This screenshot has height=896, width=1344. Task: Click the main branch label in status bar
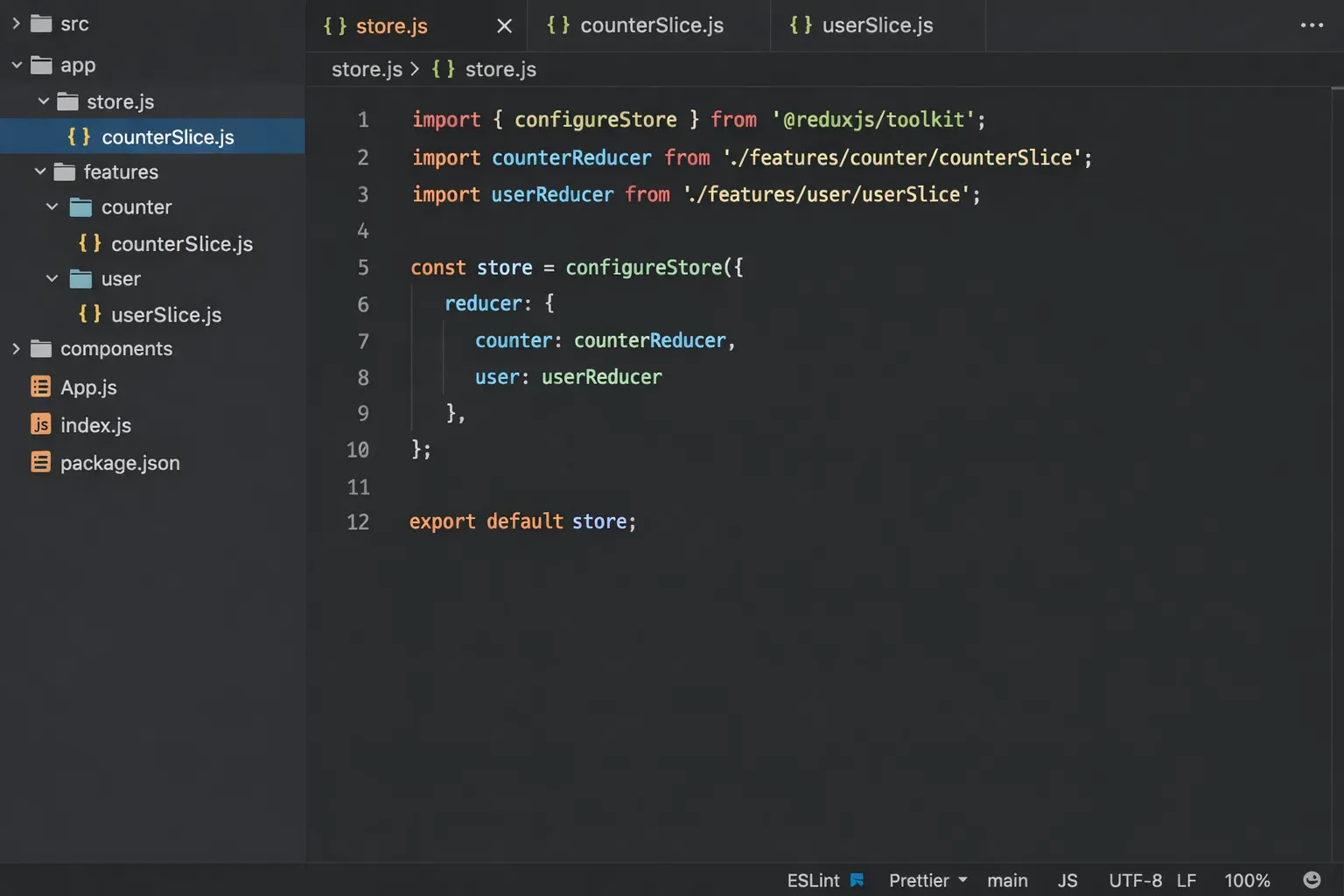tap(1007, 880)
